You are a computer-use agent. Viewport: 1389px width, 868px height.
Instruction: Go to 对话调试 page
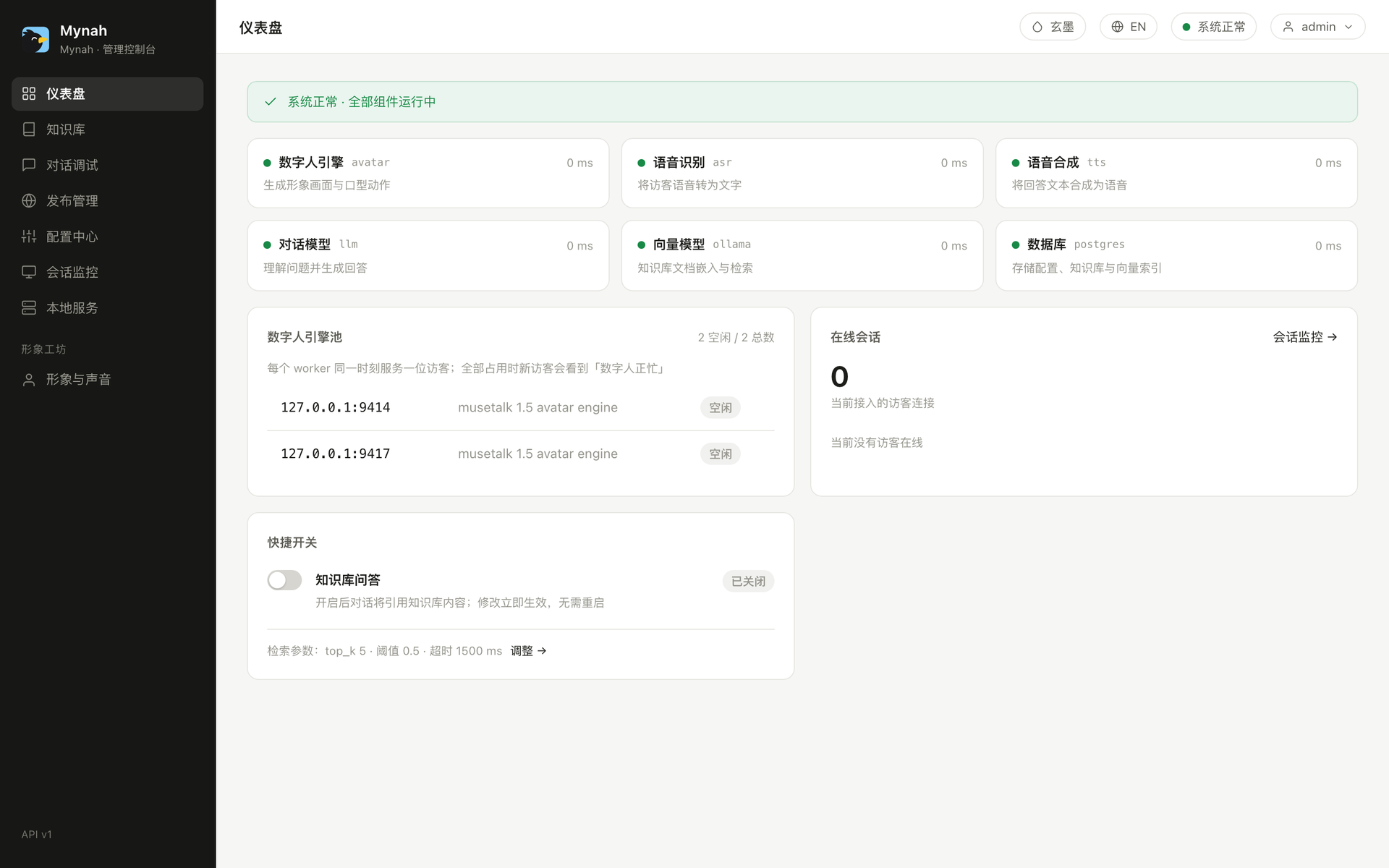pyautogui.click(x=107, y=165)
